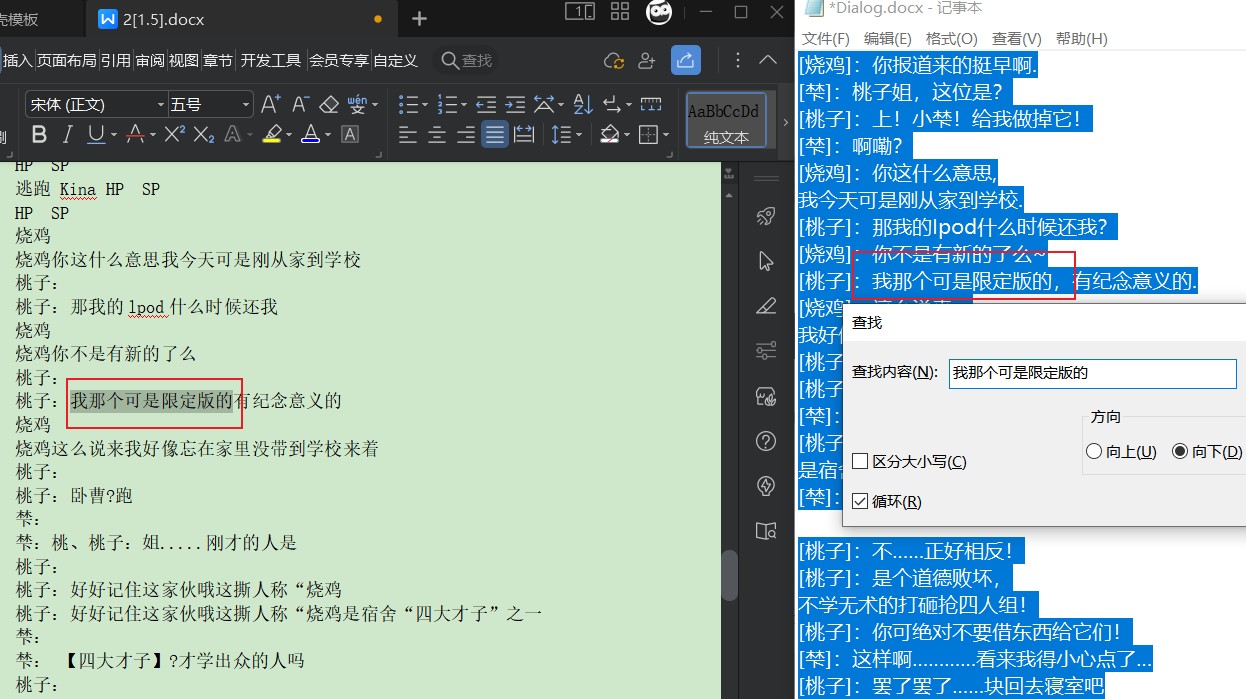
Task: Apply underline to selected text
Action: (96, 134)
